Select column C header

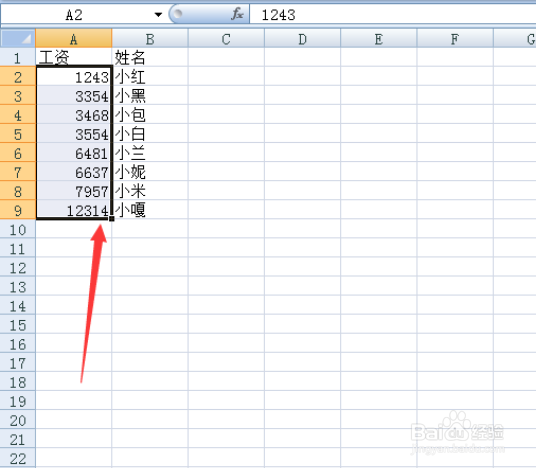226,38
